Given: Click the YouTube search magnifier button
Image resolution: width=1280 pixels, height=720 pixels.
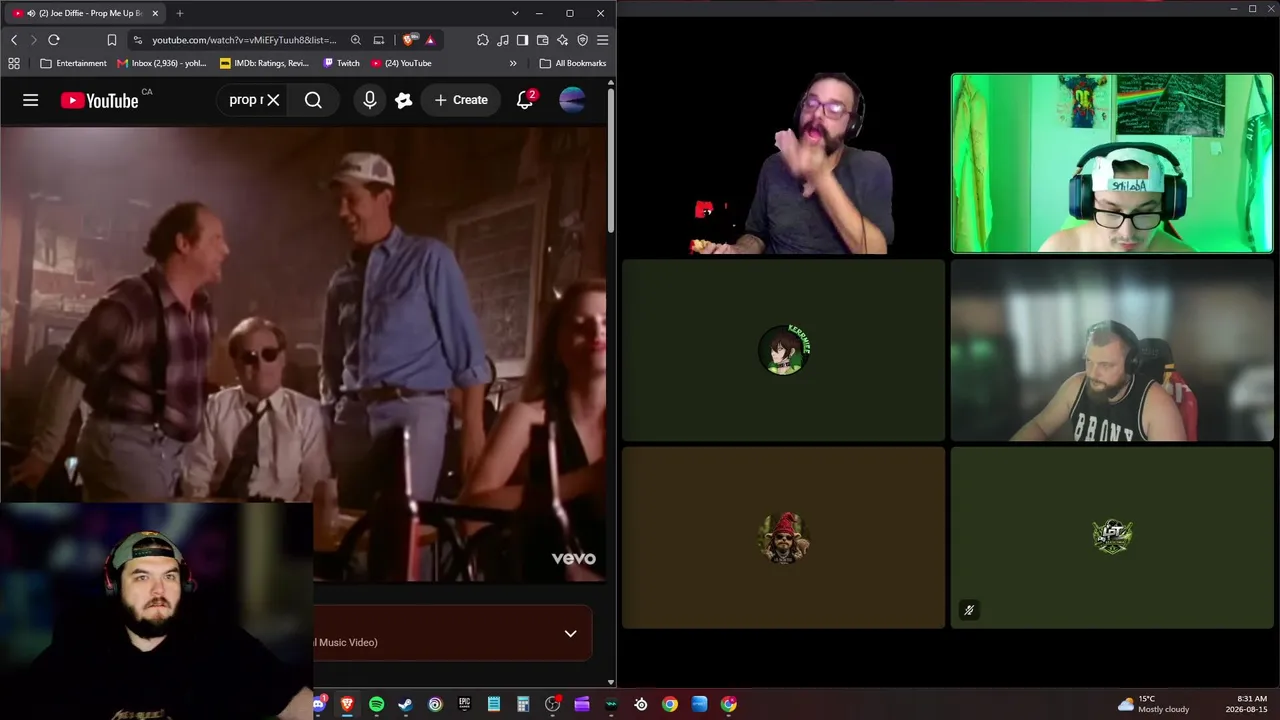Looking at the screenshot, I should point(313,100).
